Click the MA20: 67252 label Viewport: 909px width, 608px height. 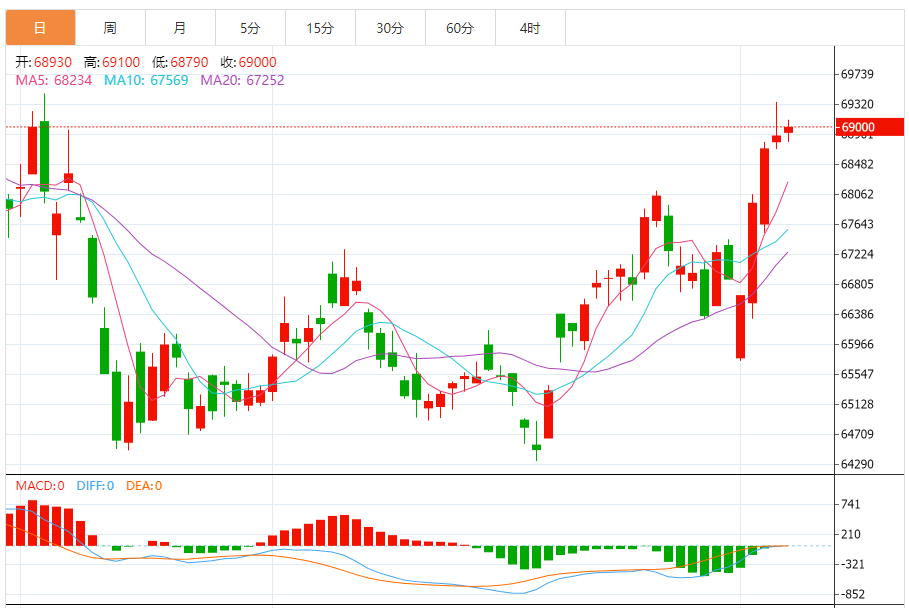click(242, 80)
